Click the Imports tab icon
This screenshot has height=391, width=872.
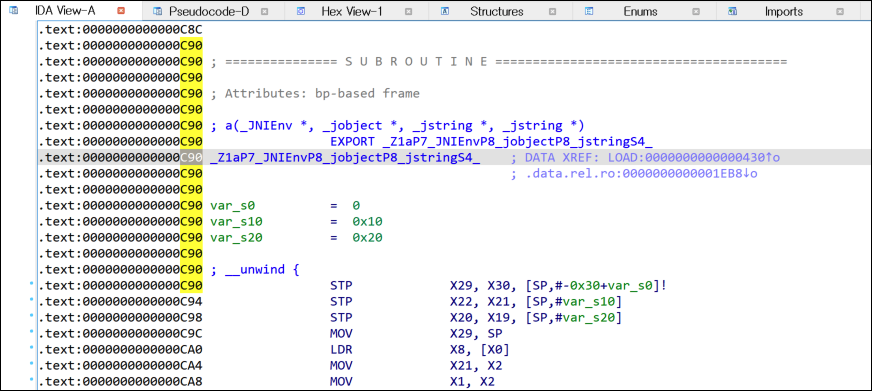pos(732,11)
